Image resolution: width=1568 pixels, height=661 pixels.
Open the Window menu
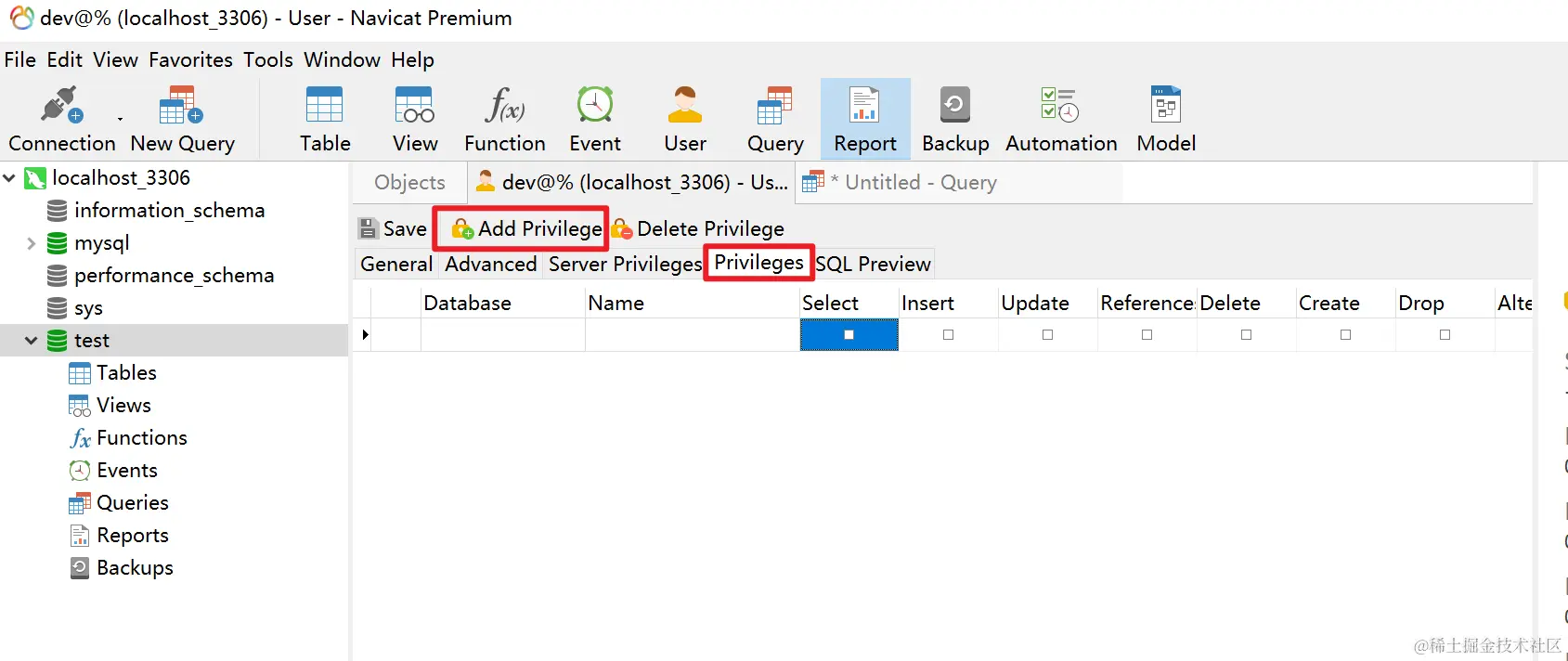[342, 59]
